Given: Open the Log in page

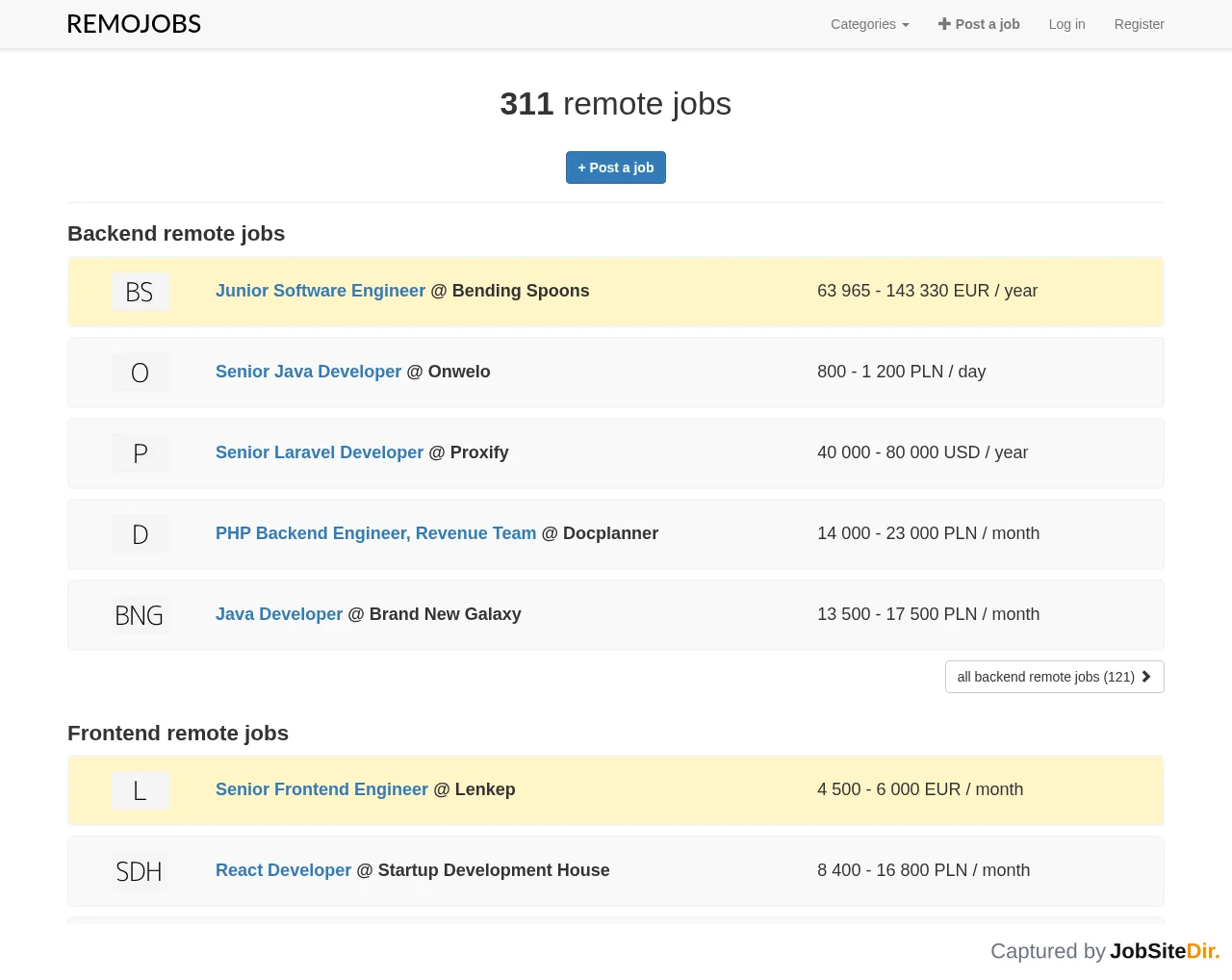Looking at the screenshot, I should tap(1066, 24).
